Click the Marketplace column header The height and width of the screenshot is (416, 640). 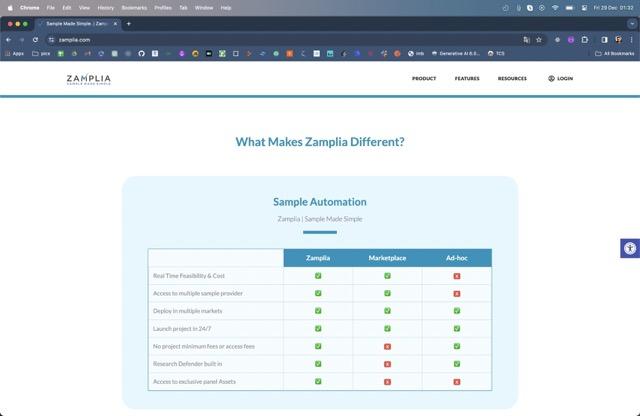[x=387, y=258]
